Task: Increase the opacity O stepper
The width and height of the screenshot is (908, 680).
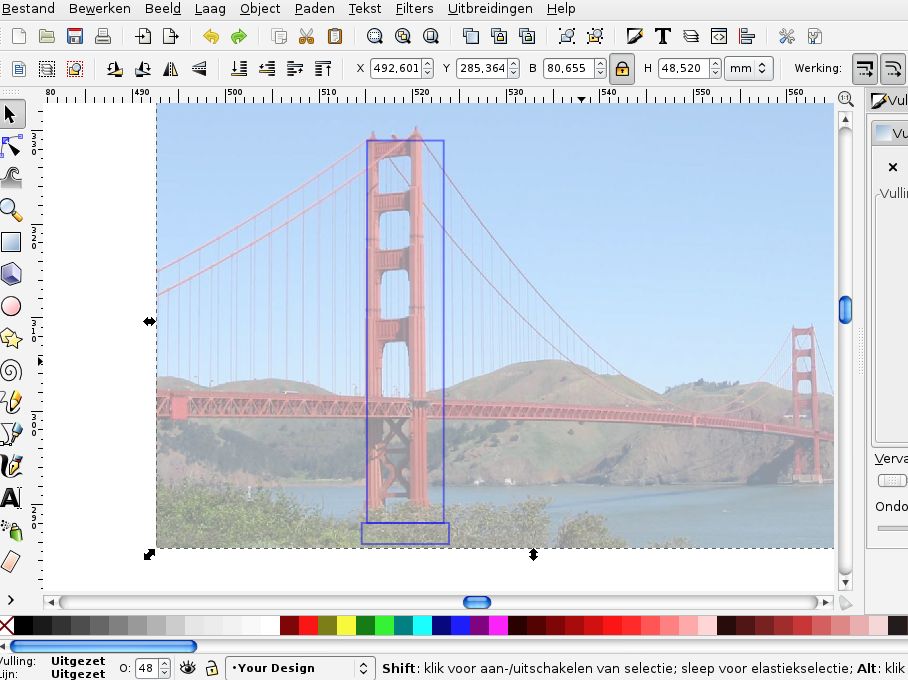Action: pos(164,663)
